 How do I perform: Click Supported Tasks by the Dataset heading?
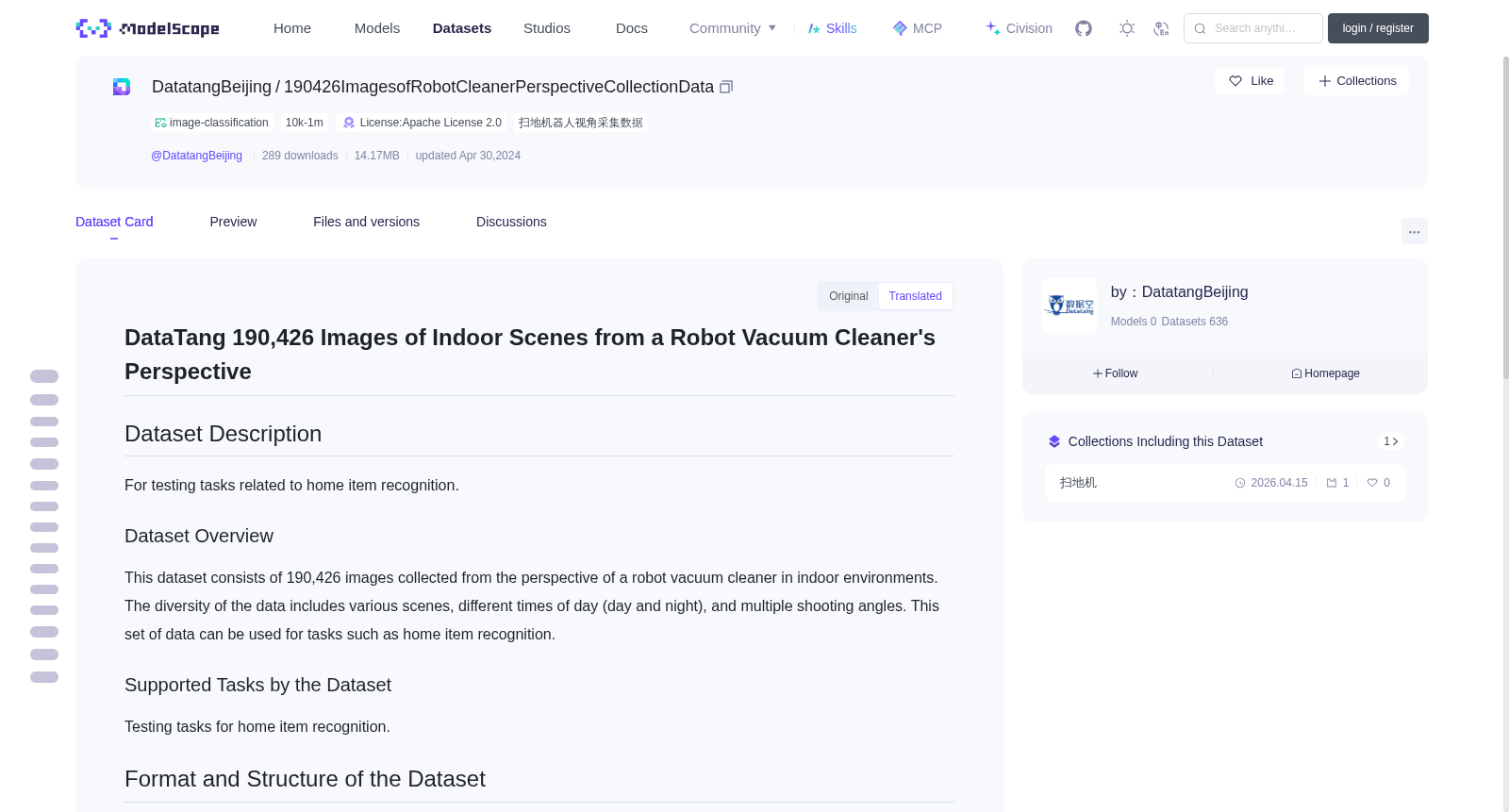[x=257, y=685]
